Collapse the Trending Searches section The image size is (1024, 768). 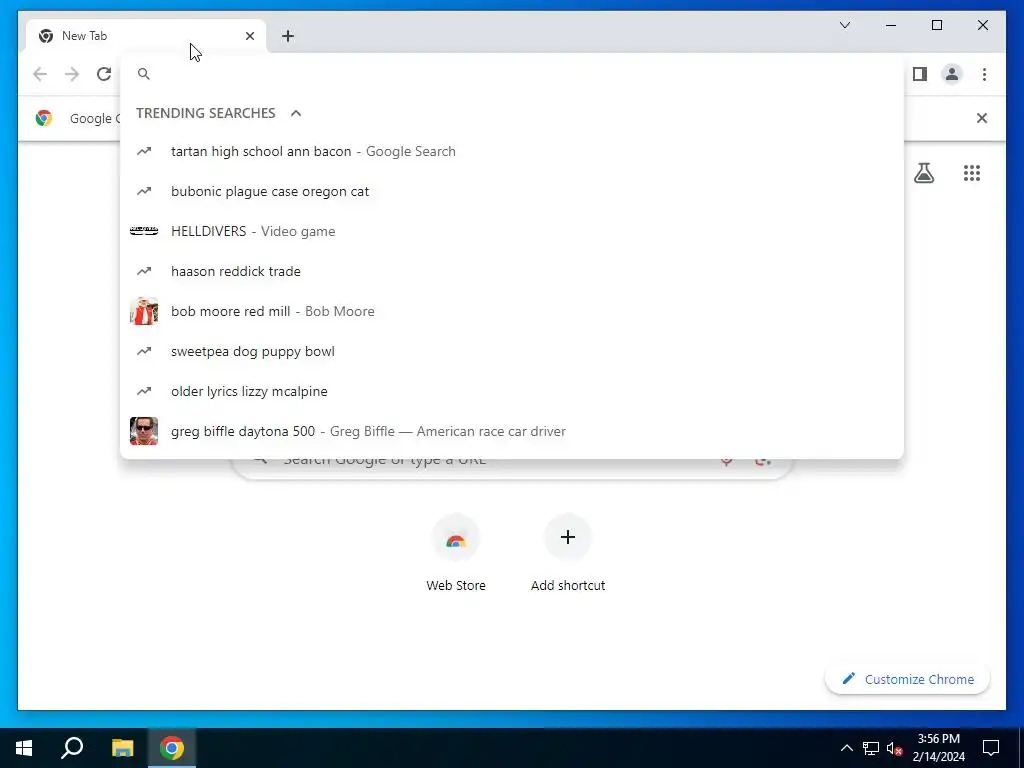296,113
